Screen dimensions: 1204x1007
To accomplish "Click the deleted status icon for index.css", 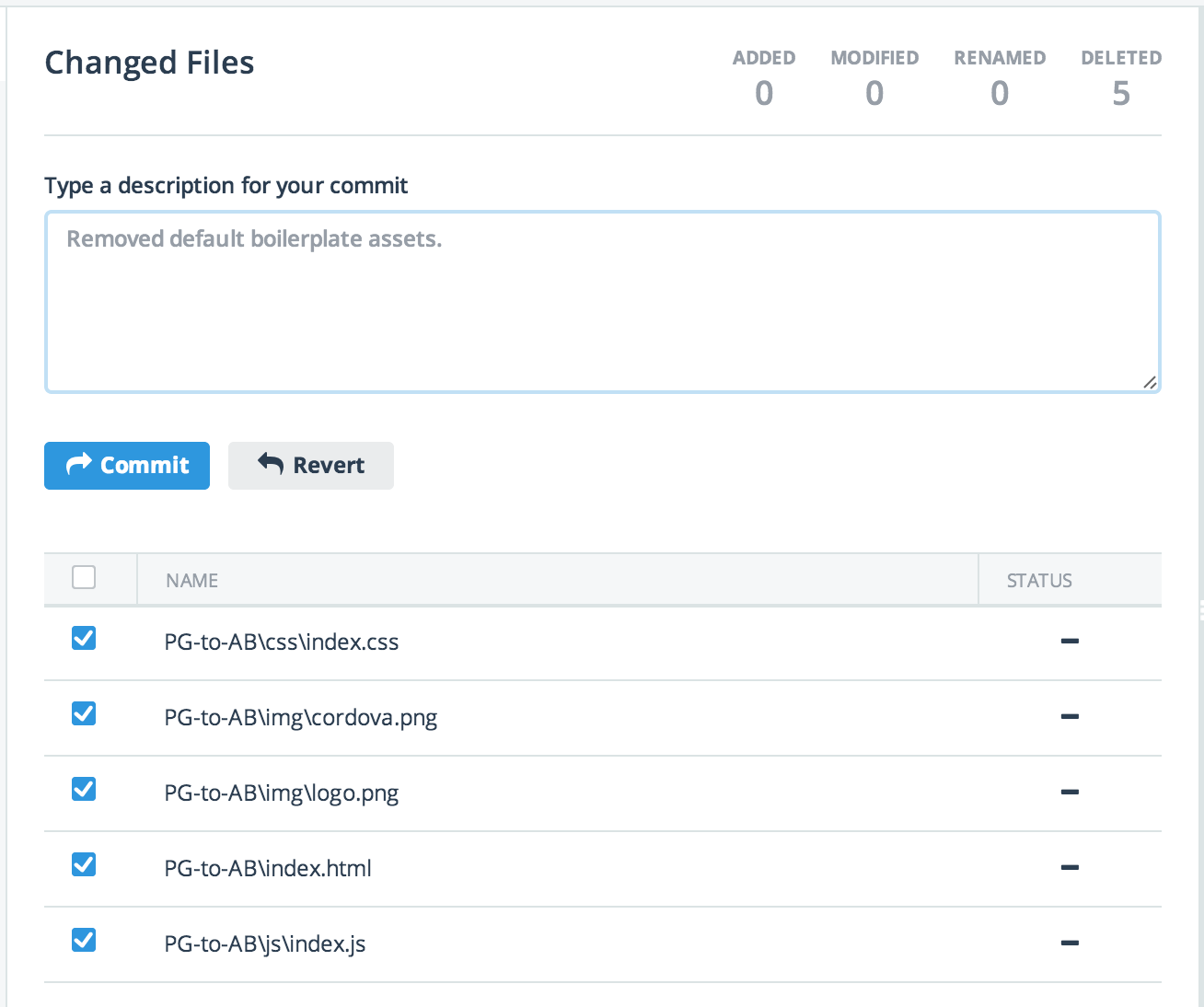I will [1070, 642].
